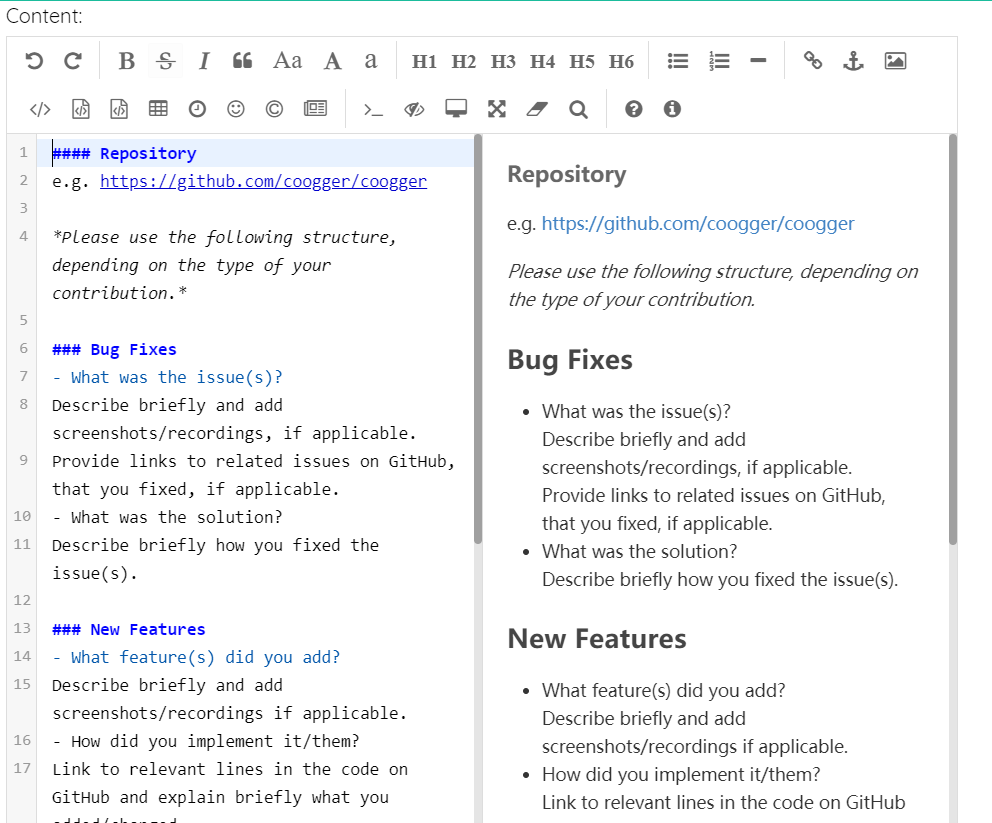Open the editor help dialog
Viewport: 992px width, 823px height.
coord(633,109)
